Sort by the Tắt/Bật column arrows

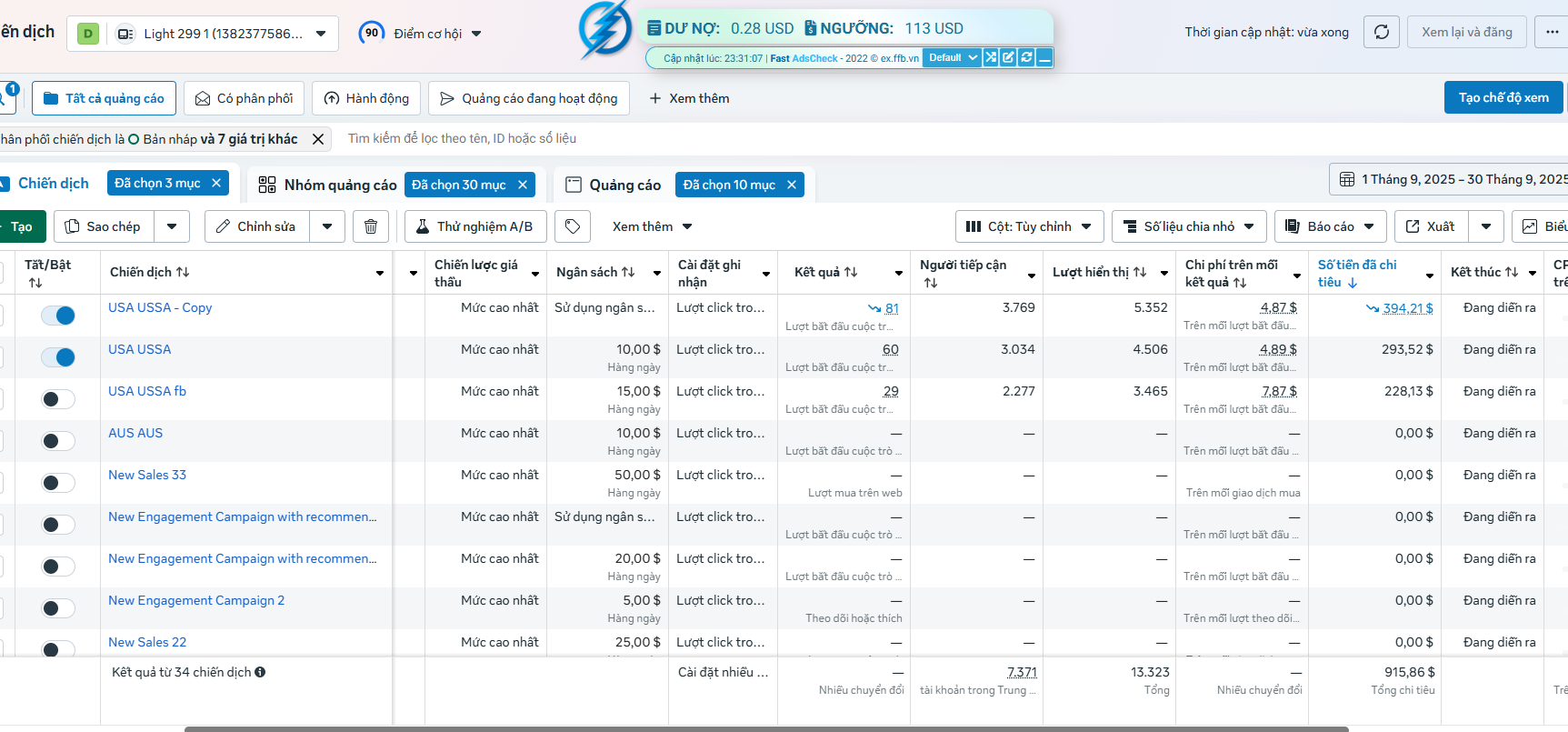pos(35,283)
